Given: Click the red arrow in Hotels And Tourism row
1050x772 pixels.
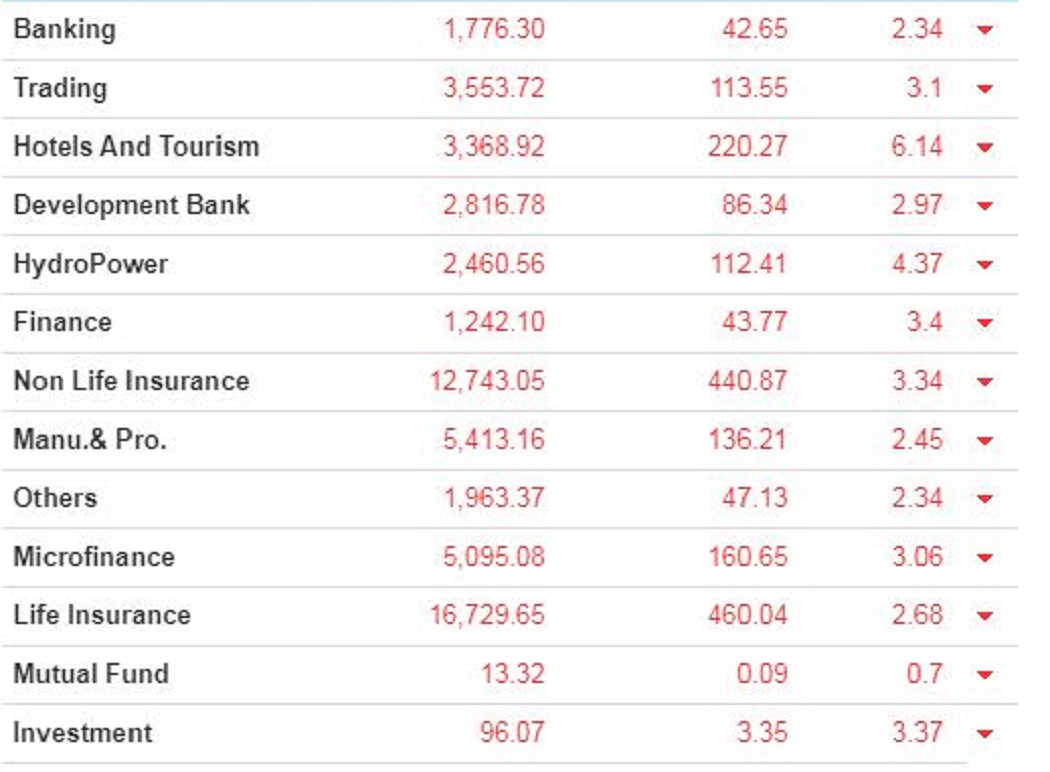Looking at the screenshot, I should [x=985, y=148].
